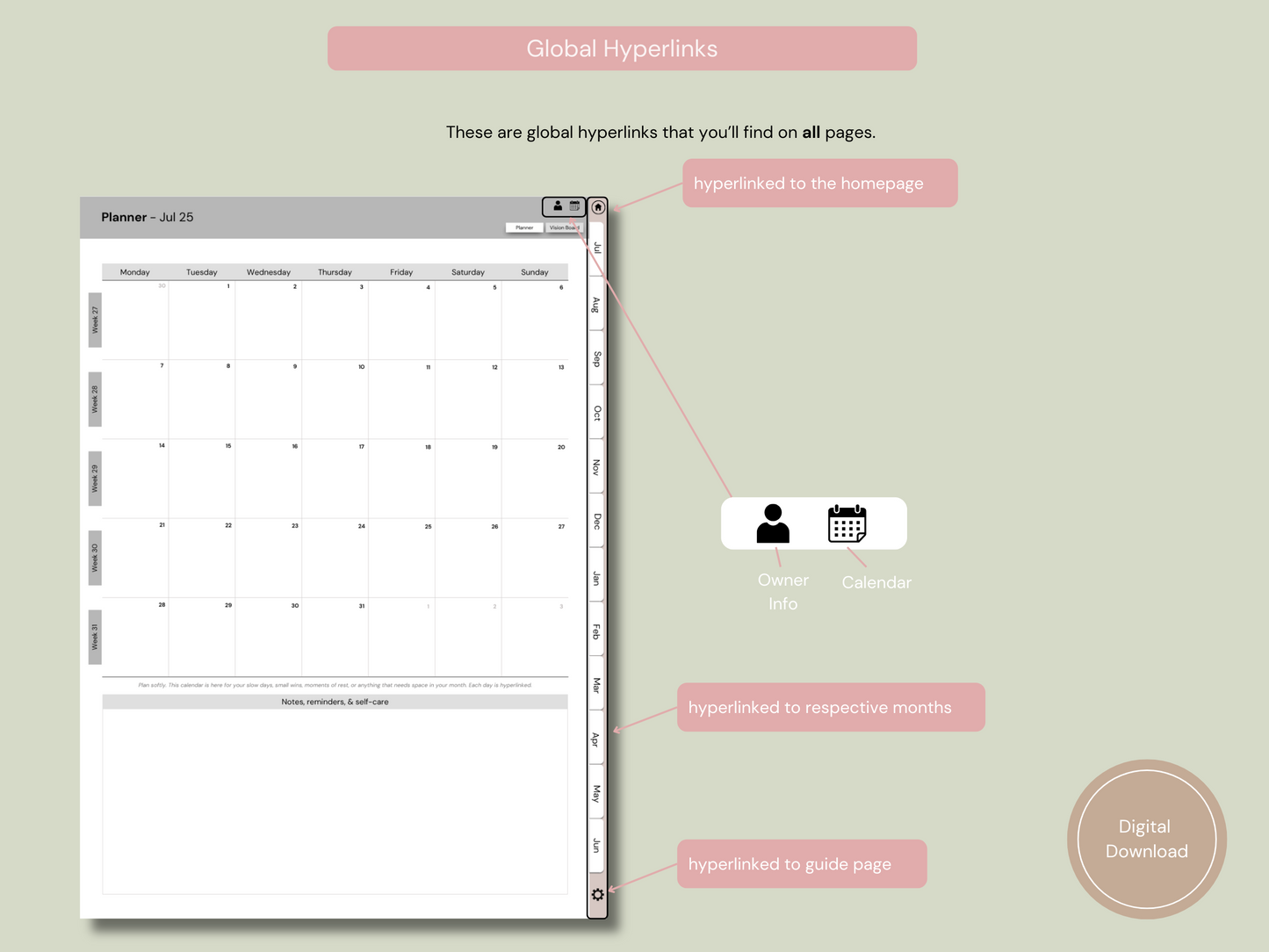This screenshot has height=952, width=1269.
Task: Switch to the Aug month tab
Action: 596,304
